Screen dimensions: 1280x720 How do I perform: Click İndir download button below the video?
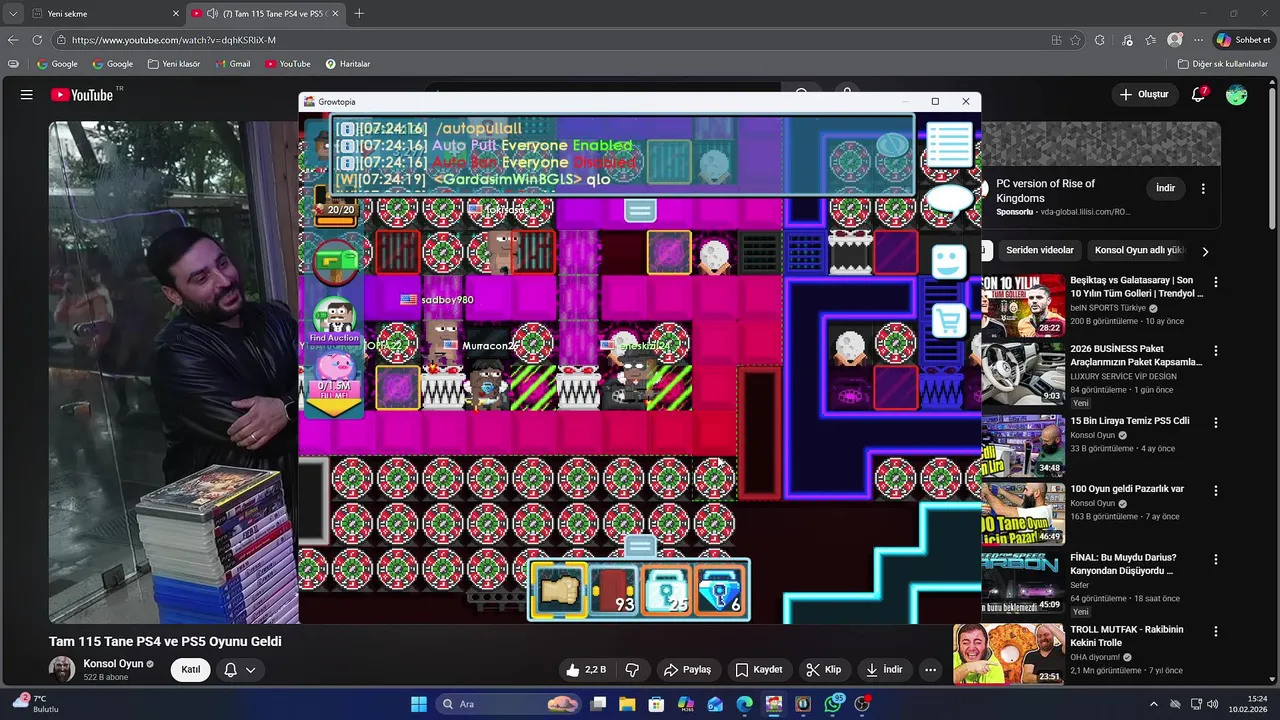tap(885, 669)
